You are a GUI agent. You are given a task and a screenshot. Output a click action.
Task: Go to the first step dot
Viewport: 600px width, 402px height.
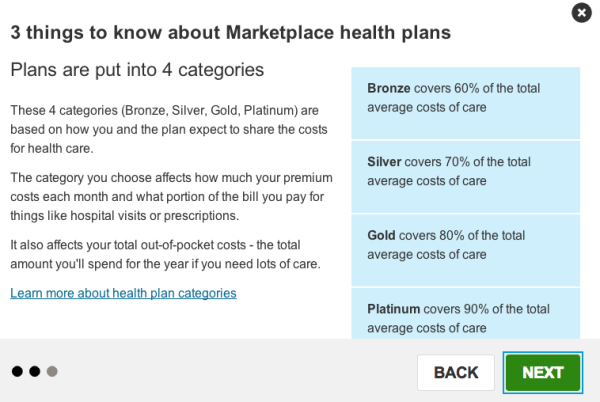(x=17, y=371)
